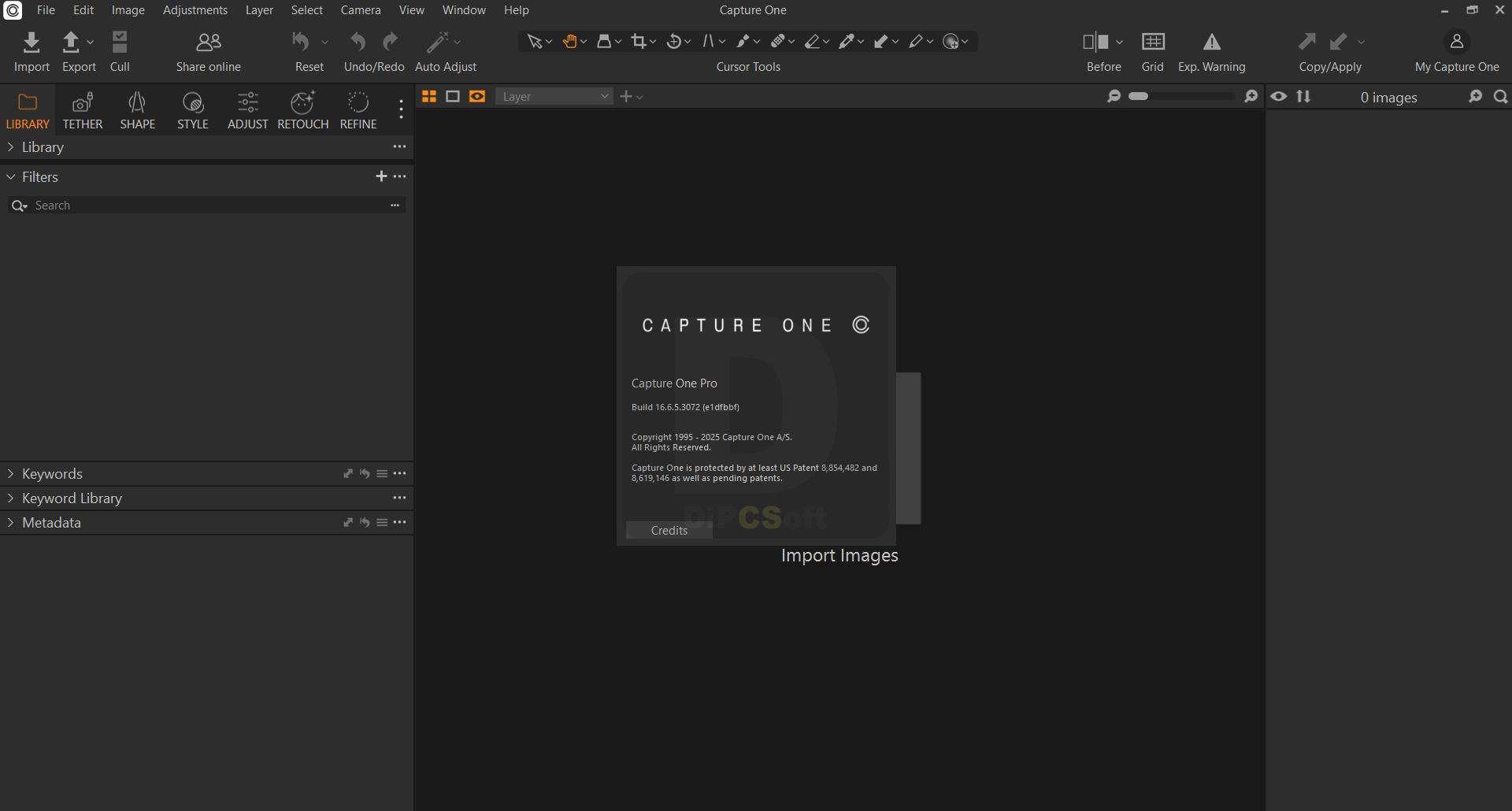This screenshot has width=1512, height=811.
Task: Click the Filters Search field
Action: click(206, 206)
